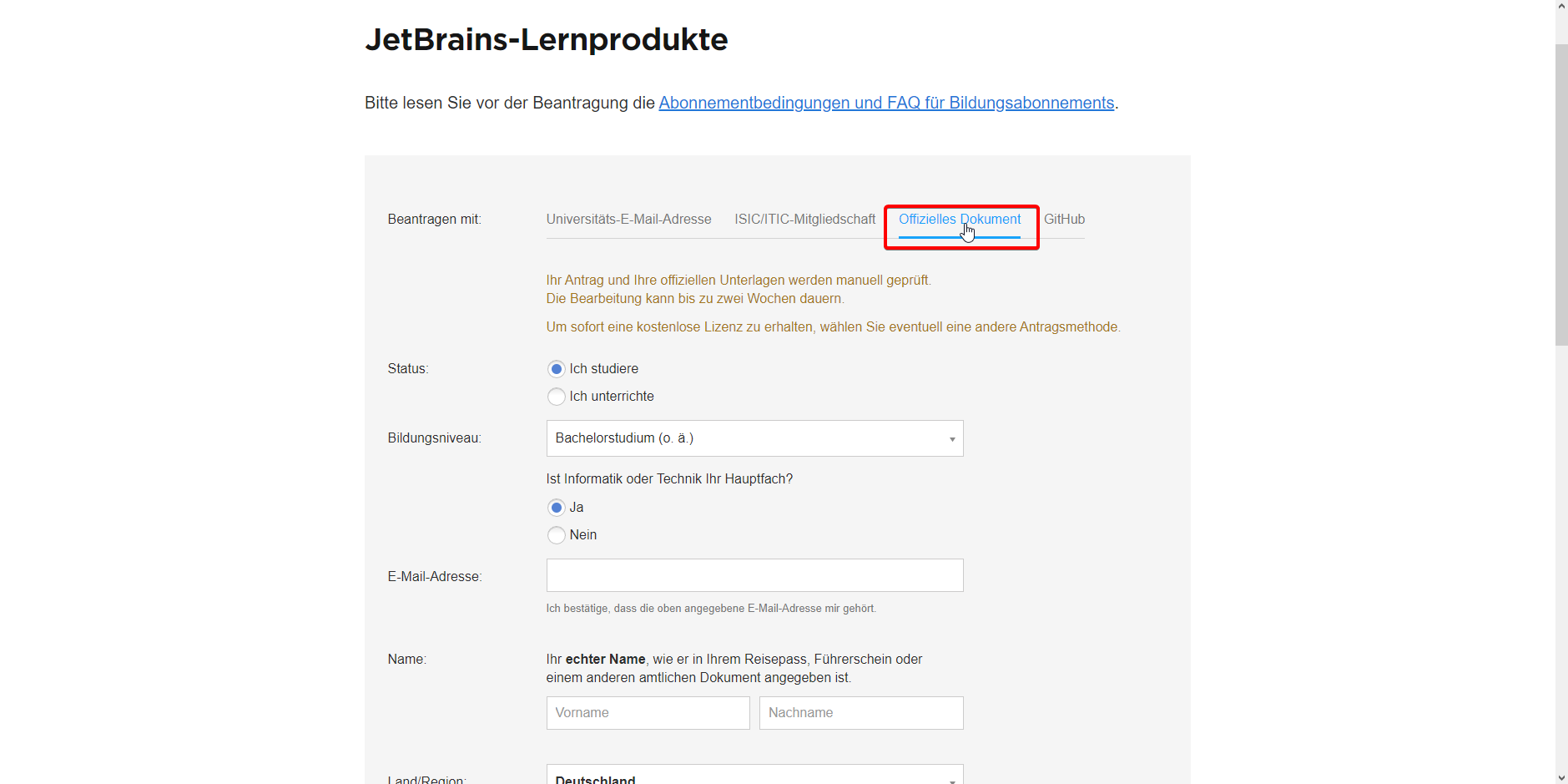Switch to the ISIC/ITIC-Mitgliedschaft tab
Screen dimensions: 1568x784
804,220
